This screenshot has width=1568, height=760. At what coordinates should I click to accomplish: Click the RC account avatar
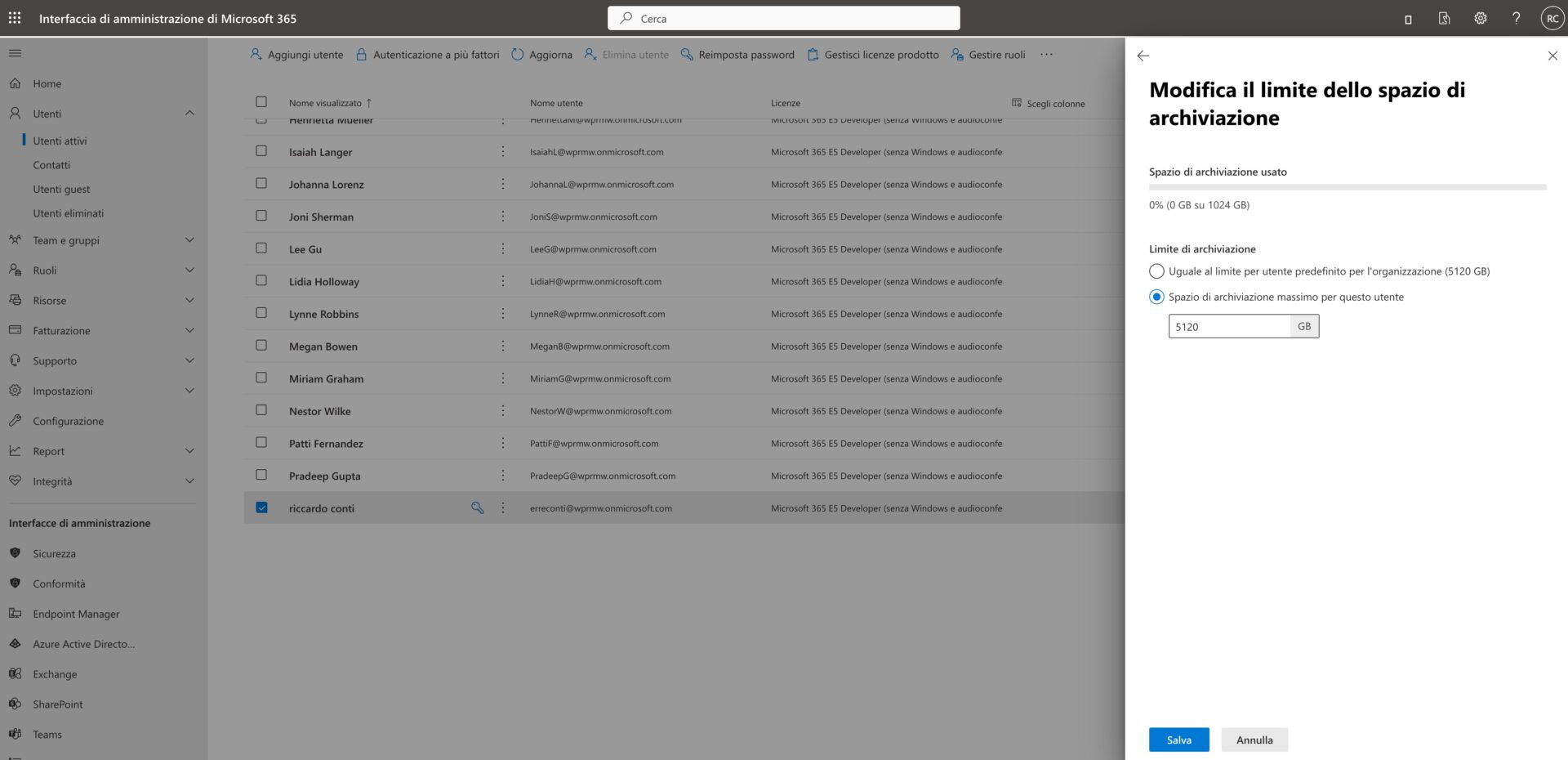tap(1552, 18)
